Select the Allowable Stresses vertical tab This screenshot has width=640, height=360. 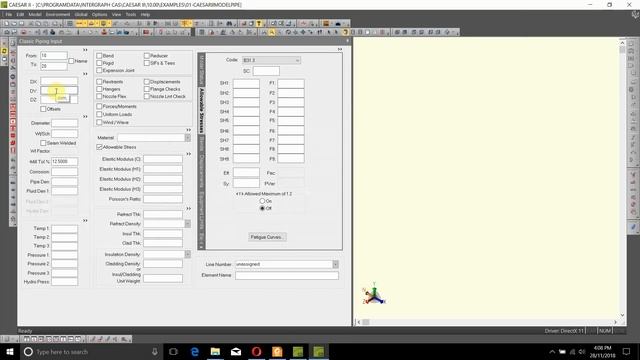[x=201, y=110]
